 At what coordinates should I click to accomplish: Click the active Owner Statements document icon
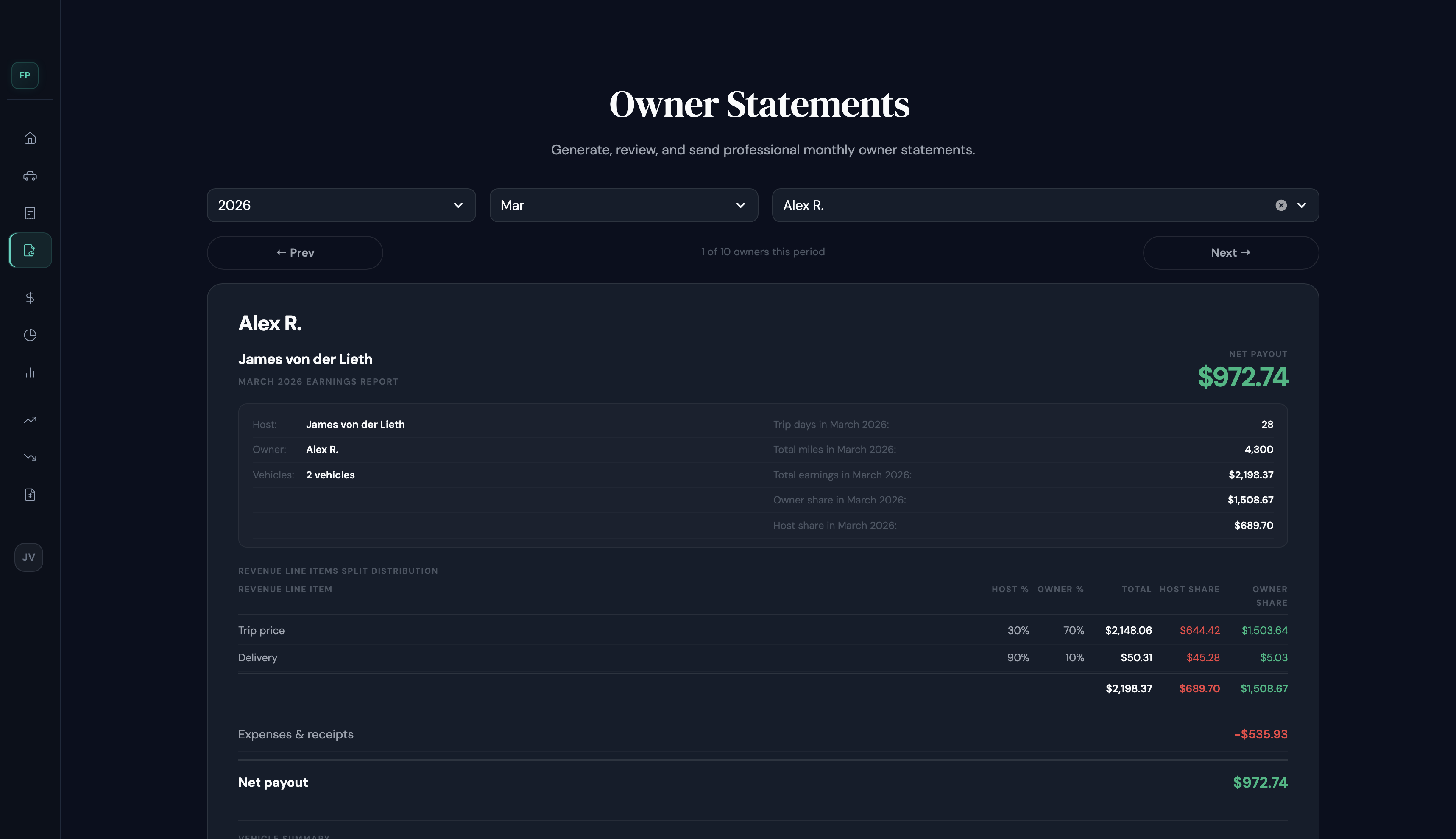click(29, 250)
